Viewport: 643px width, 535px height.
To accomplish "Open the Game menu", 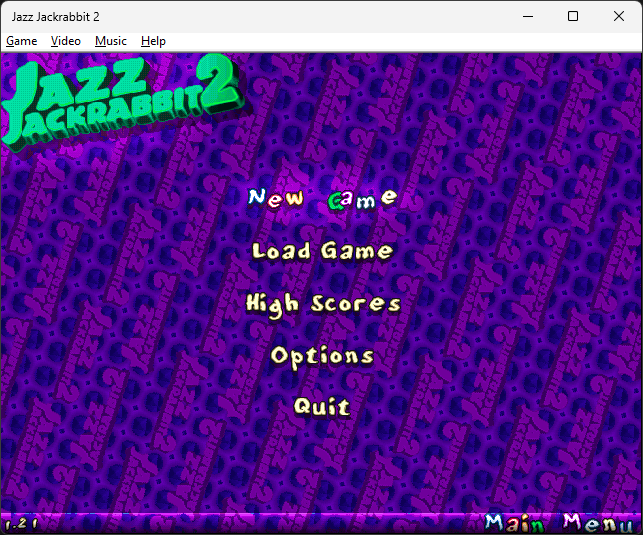I will [22, 41].
